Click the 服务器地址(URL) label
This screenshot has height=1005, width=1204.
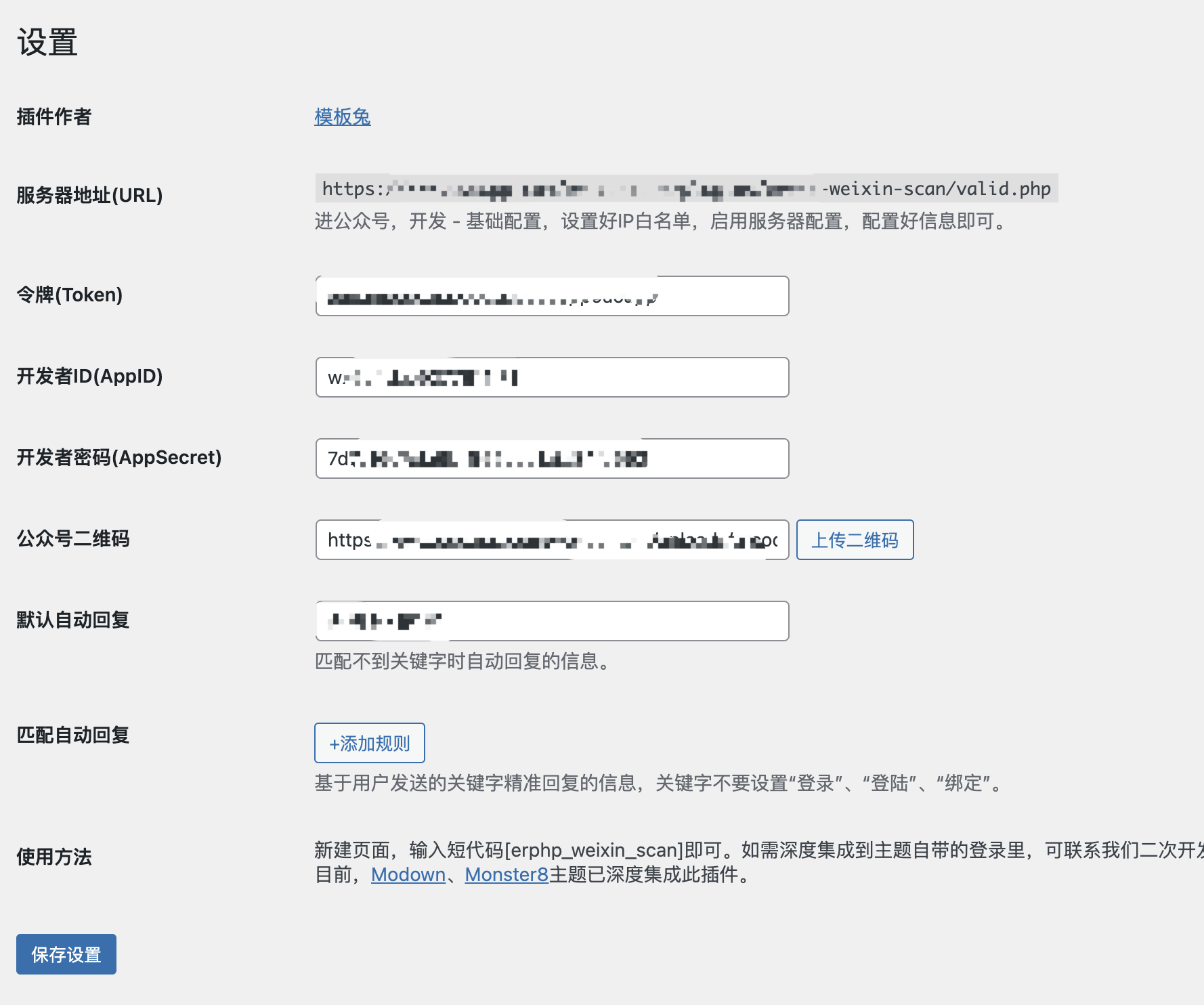point(89,196)
